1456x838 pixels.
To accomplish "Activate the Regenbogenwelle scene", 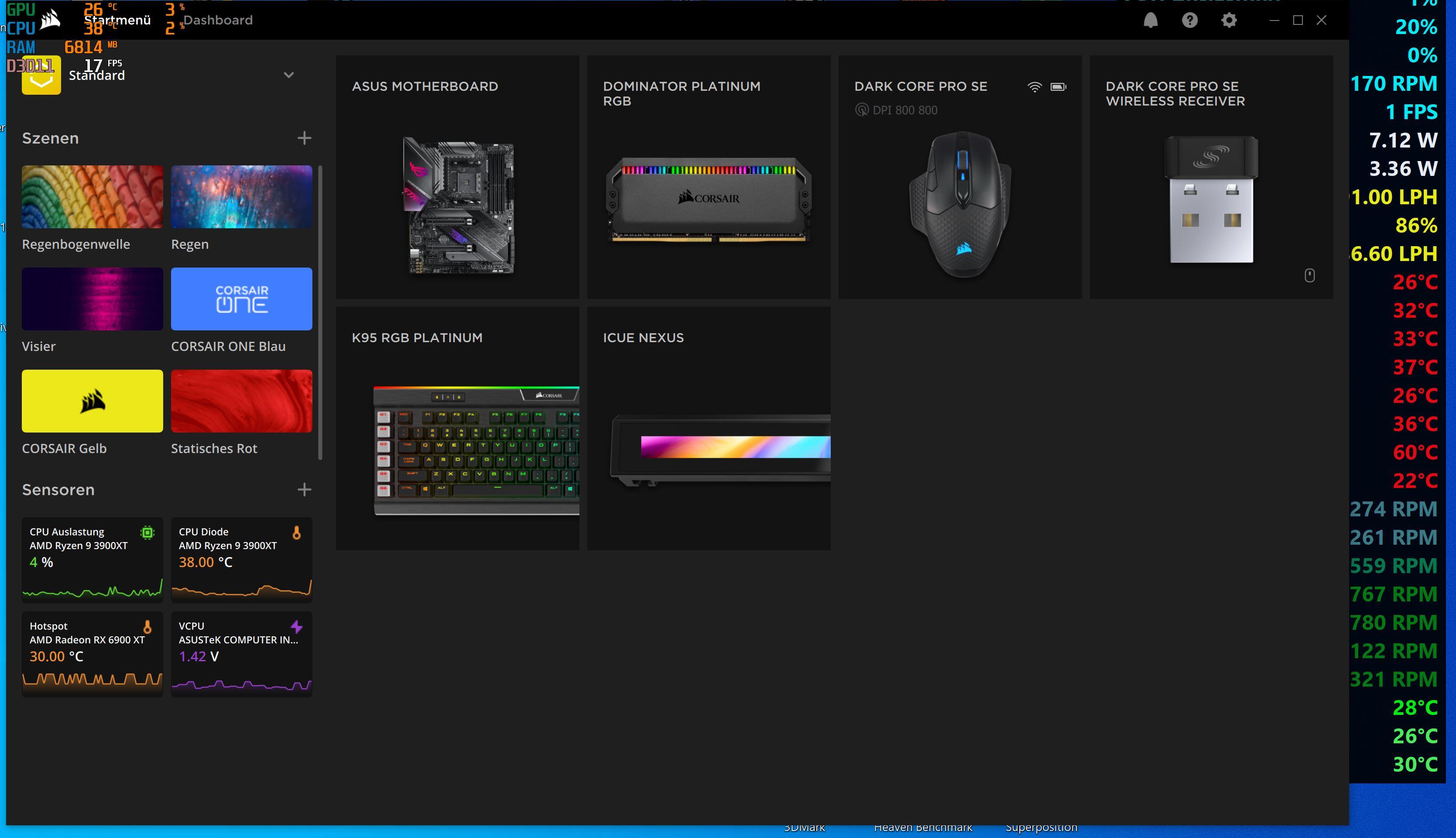I will click(x=92, y=197).
